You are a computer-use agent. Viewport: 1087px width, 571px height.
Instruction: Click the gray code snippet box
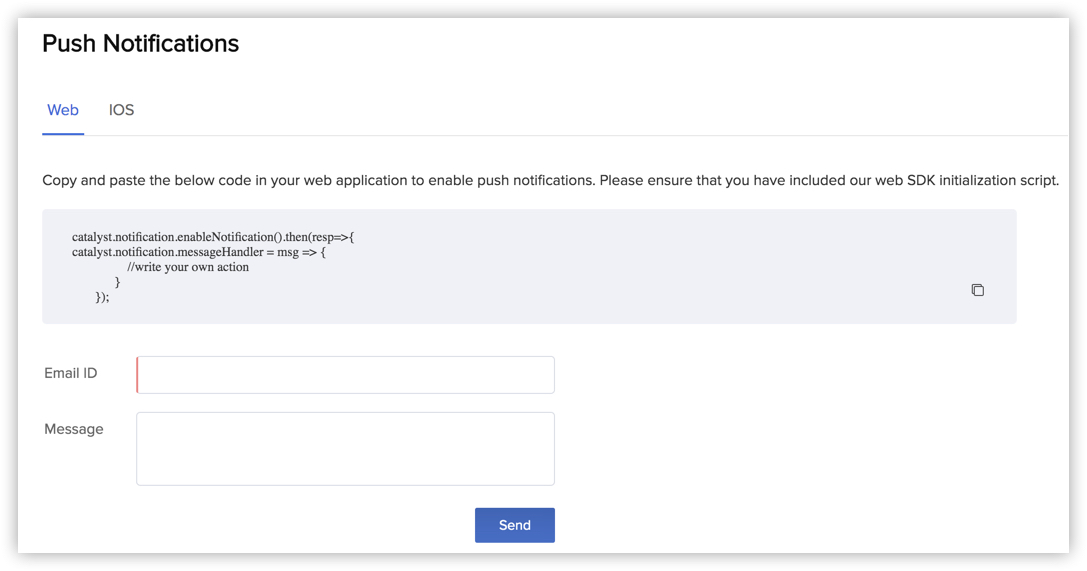coord(529,267)
